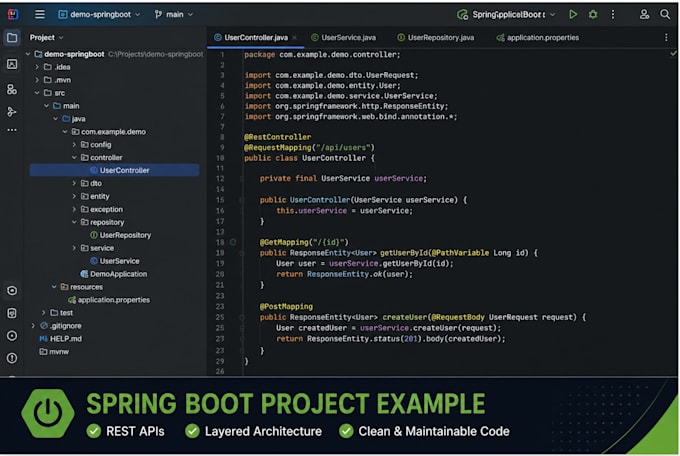This screenshot has height=456, width=680.
Task: Click fold marker beside UserController constructor
Action: click(x=241, y=200)
